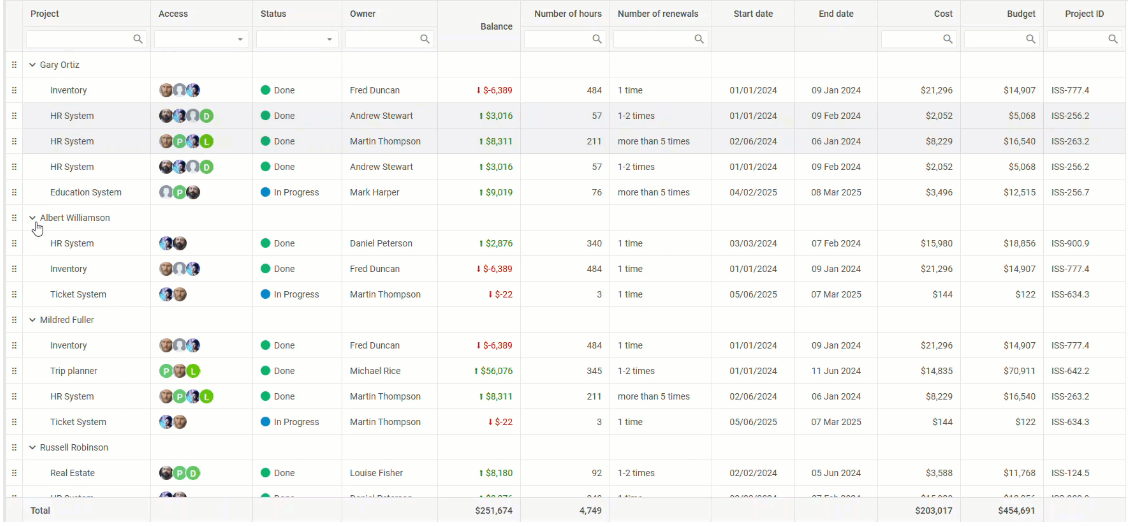Click search icon in Project ID filter
This screenshot has width=1128, height=527.
point(1114,40)
